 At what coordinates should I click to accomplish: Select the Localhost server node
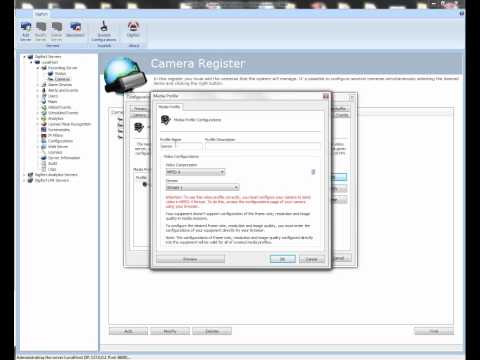coord(49,62)
